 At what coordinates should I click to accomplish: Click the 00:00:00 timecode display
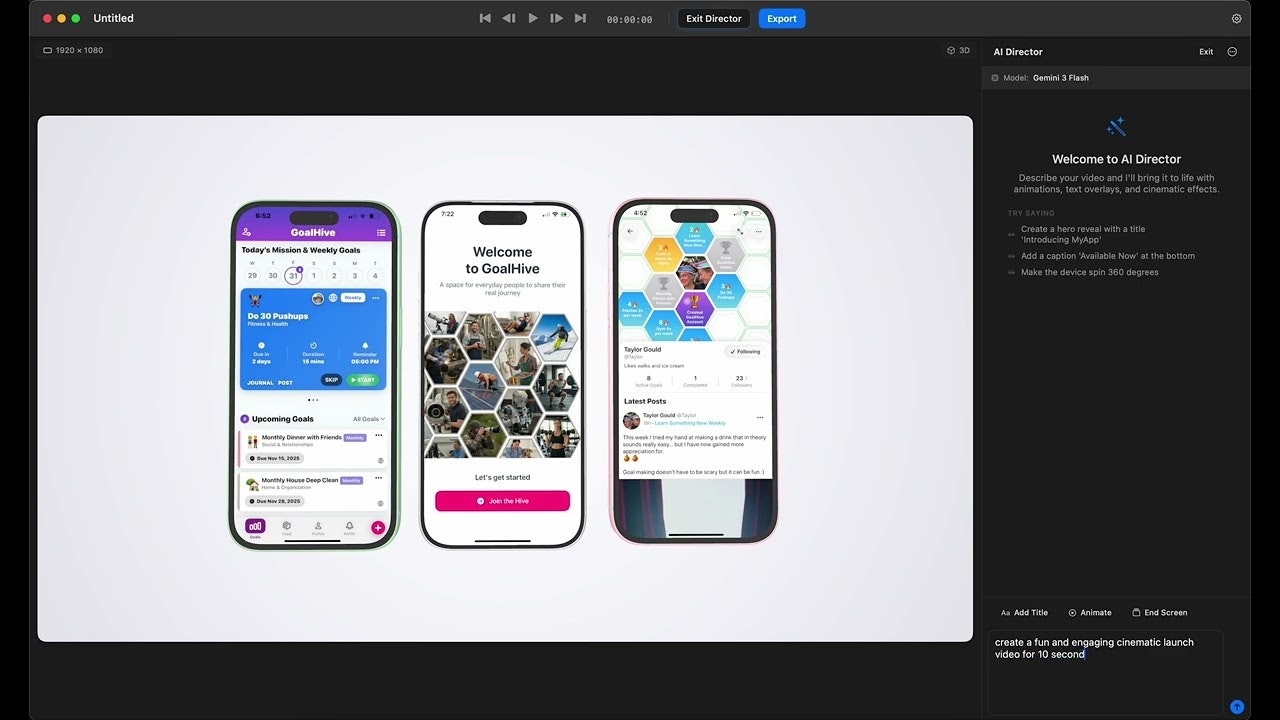(x=629, y=19)
